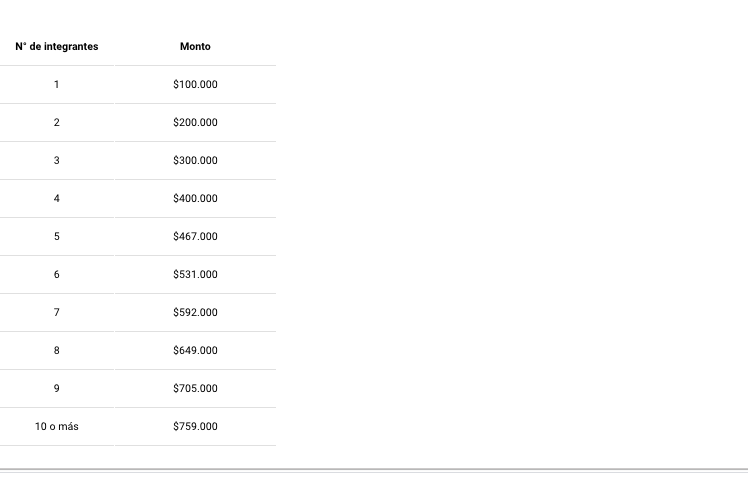Click the "N° de integrantes" column header
This screenshot has height=477, width=748.
tap(57, 46)
